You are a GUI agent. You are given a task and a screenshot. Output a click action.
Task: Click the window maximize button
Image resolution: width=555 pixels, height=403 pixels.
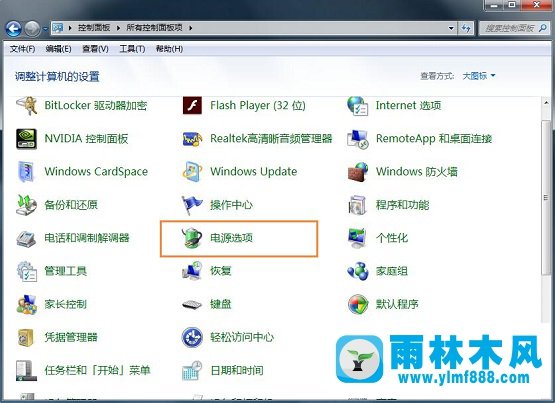(512, 5)
